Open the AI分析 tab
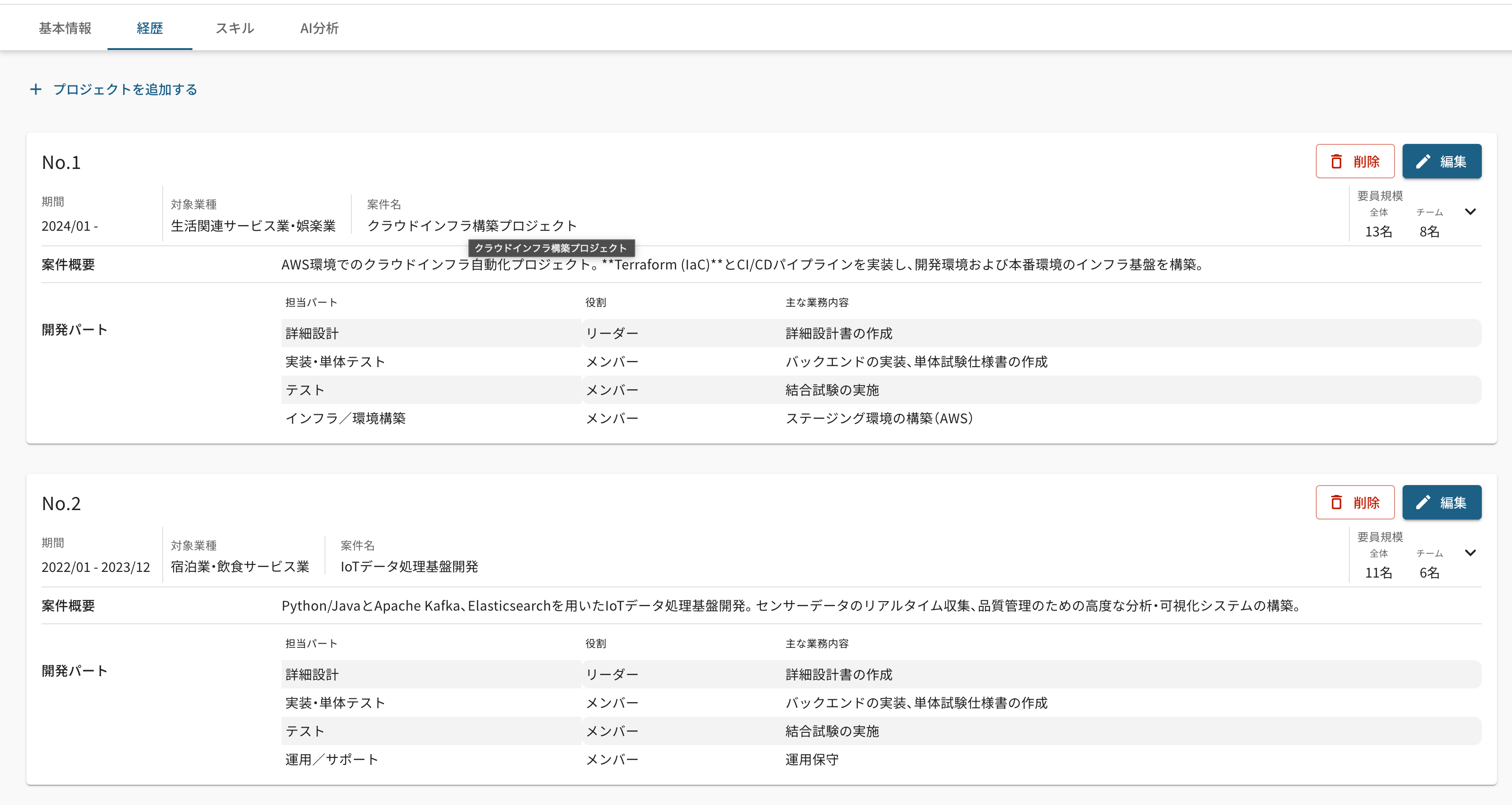Screen dimensions: 1512x805 click(319, 28)
